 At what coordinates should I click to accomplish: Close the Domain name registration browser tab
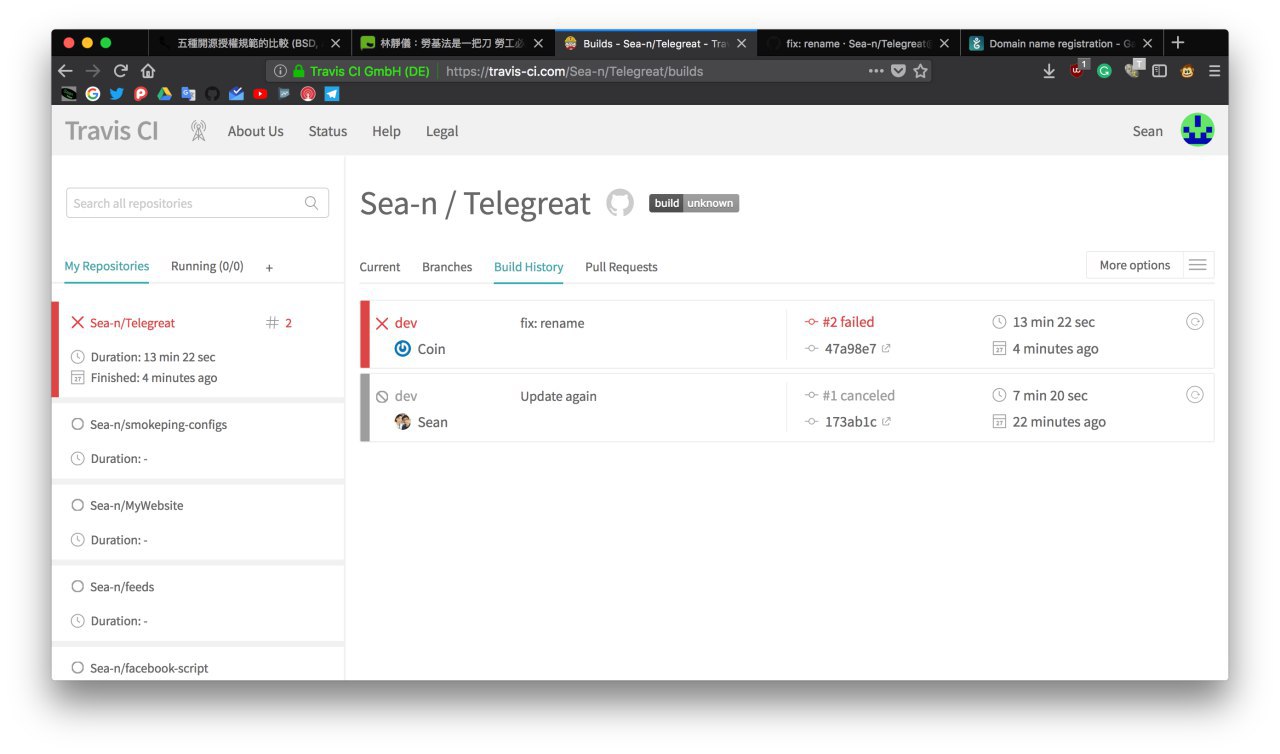[1147, 43]
